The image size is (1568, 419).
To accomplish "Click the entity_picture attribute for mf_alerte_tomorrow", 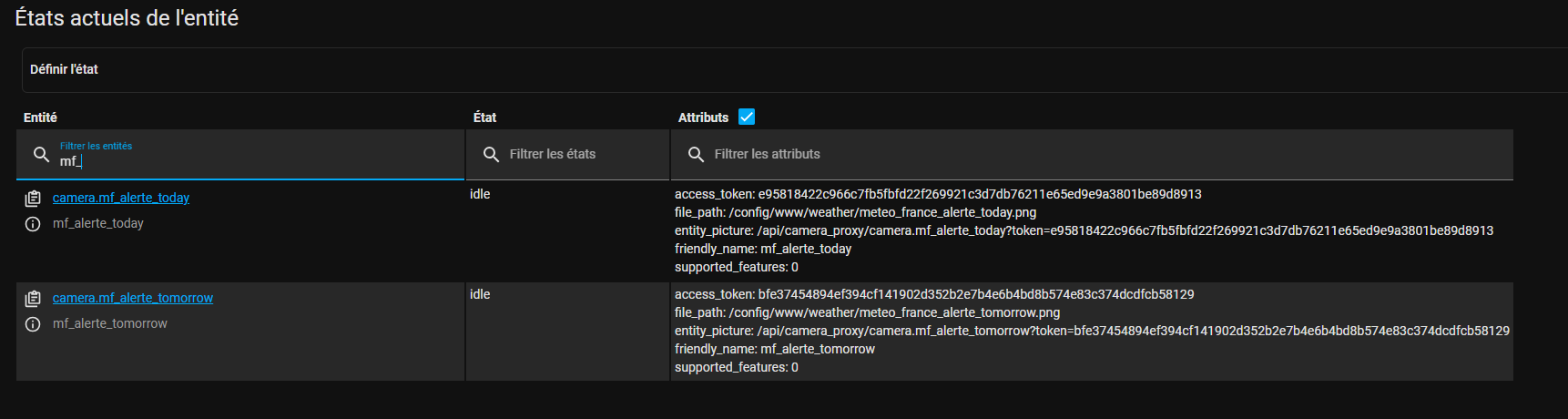I will click(1092, 331).
